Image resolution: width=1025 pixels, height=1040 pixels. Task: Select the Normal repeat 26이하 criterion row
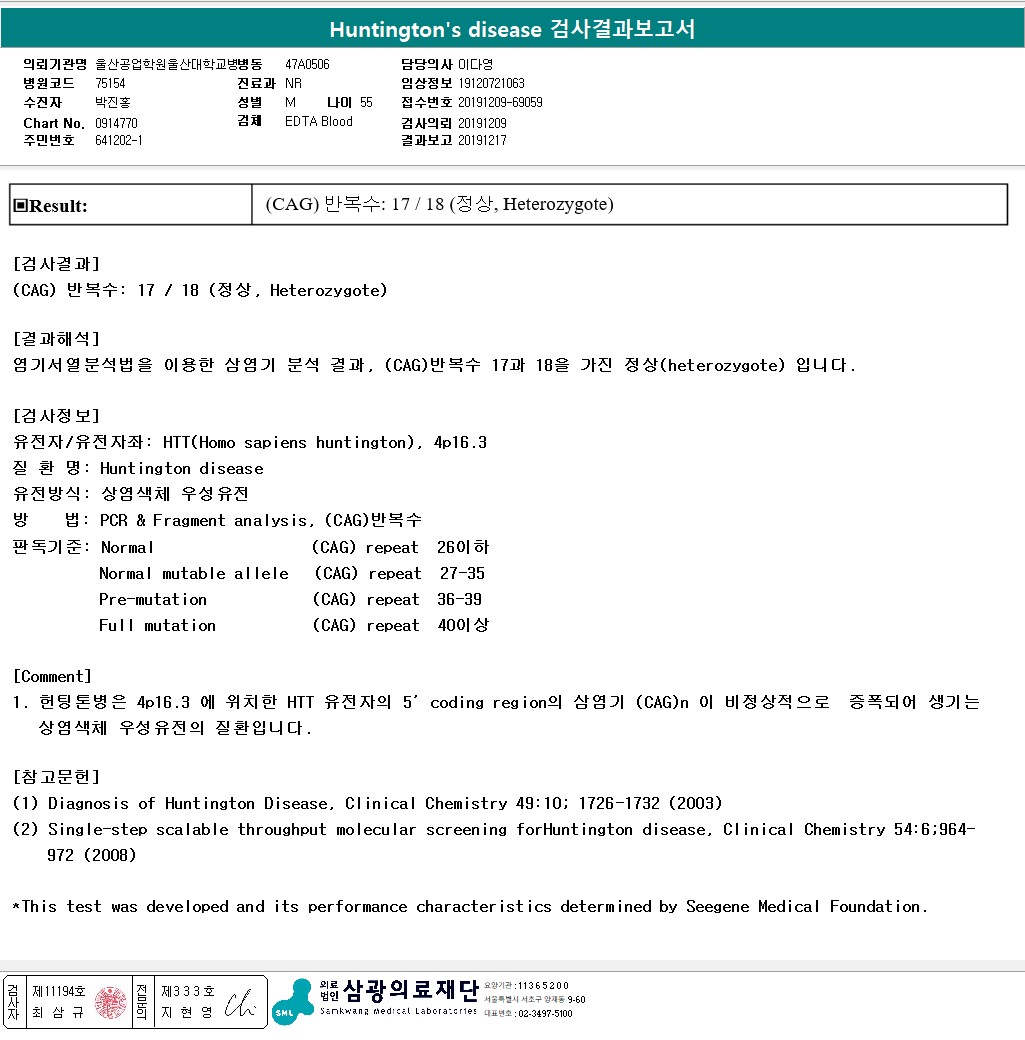[x=295, y=547]
